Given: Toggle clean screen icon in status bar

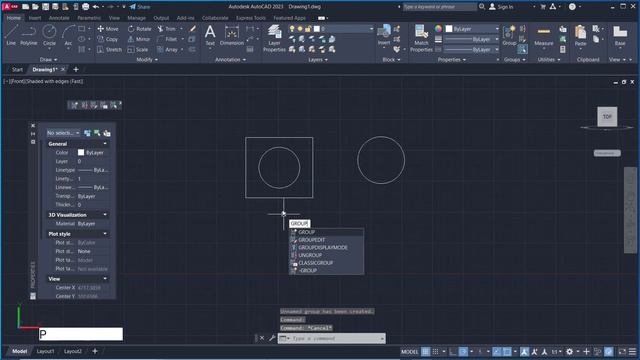Looking at the screenshot, I should (622, 351).
